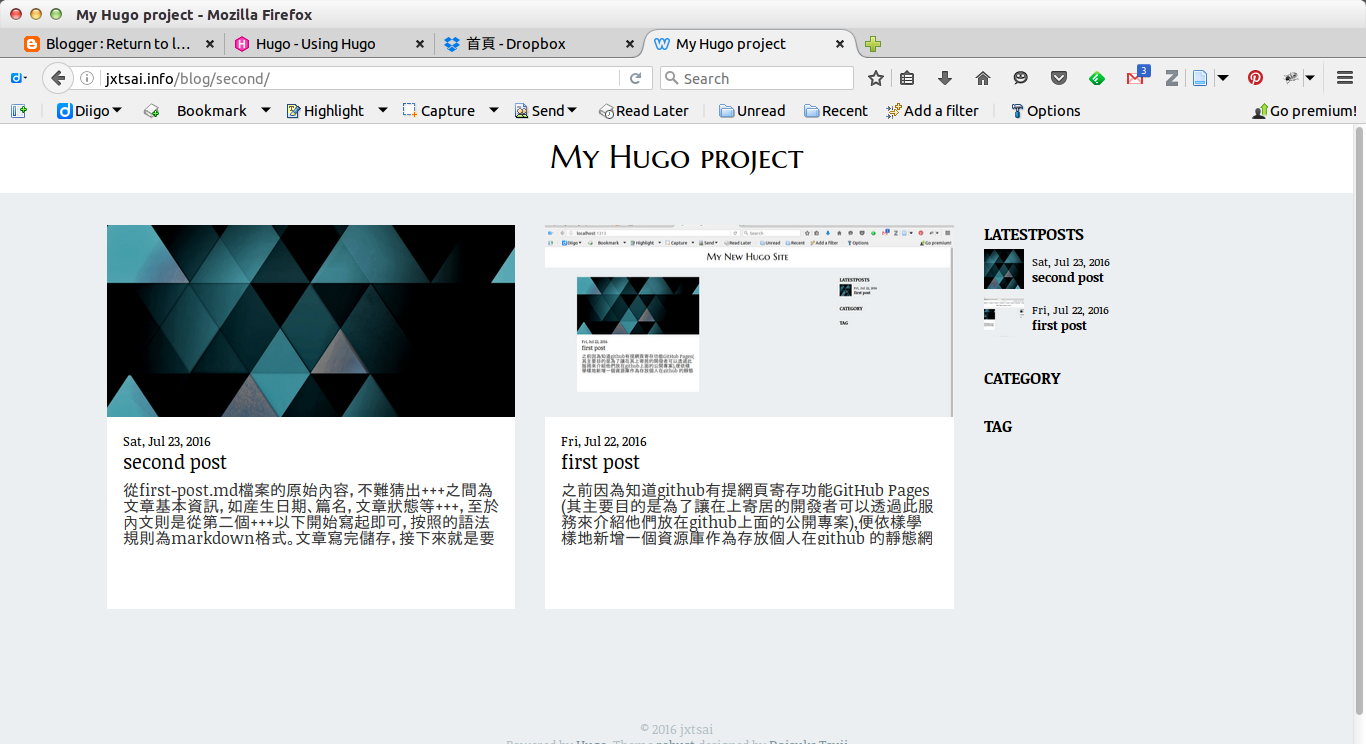Screen dimensions: 1366x744
Task: Click the spider-like extension icon in the toolbar
Action: click(x=1291, y=78)
